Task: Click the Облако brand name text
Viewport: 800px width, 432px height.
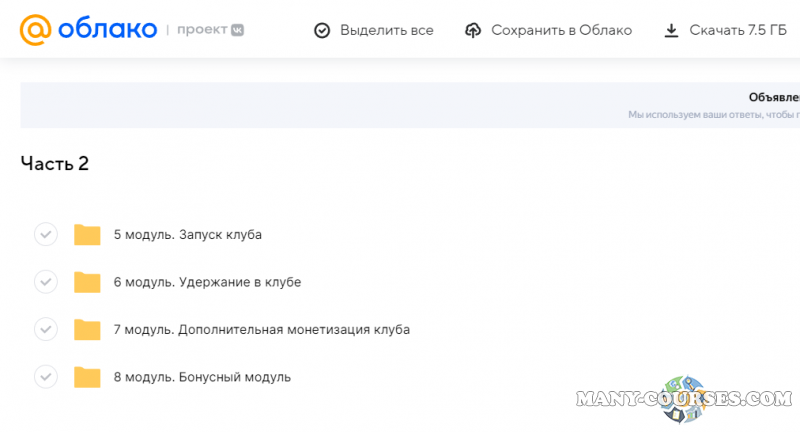Action: [x=106, y=30]
